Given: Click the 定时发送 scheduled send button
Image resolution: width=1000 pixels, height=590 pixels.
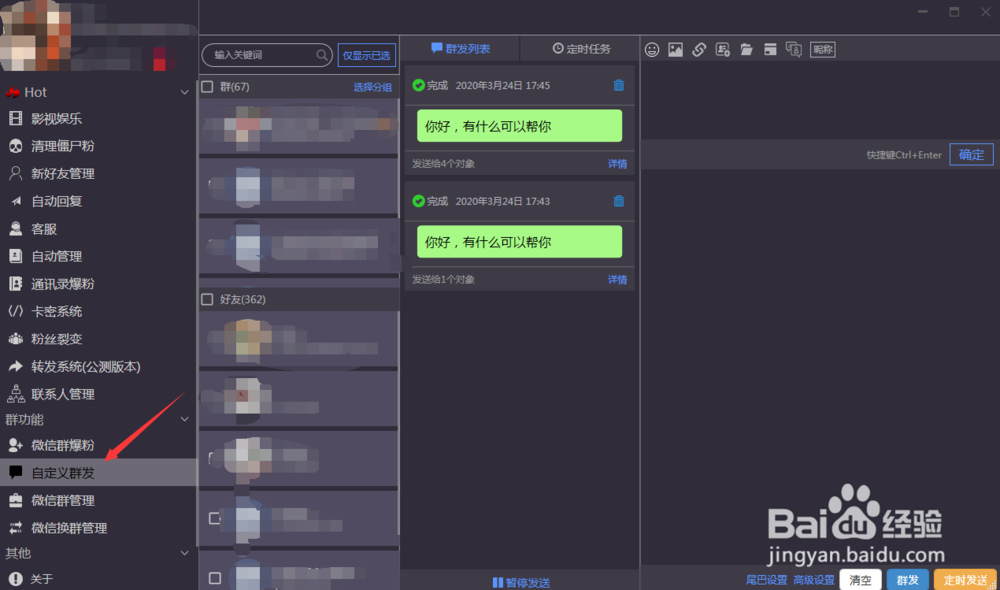Looking at the screenshot, I should point(965,580).
